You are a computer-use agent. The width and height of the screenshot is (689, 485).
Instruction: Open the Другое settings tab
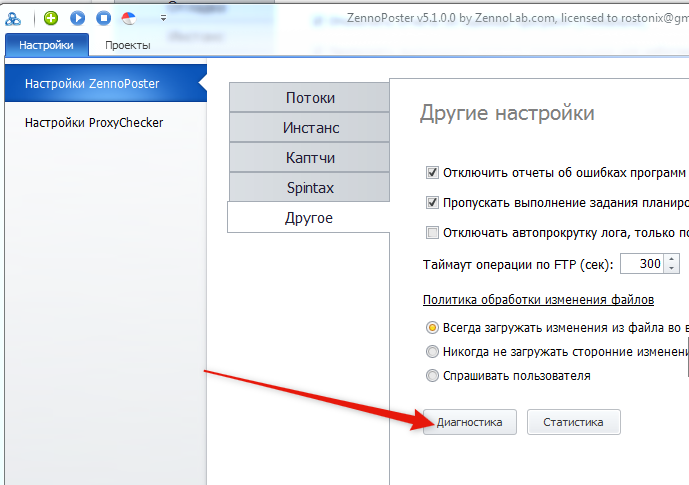pyautogui.click(x=308, y=217)
